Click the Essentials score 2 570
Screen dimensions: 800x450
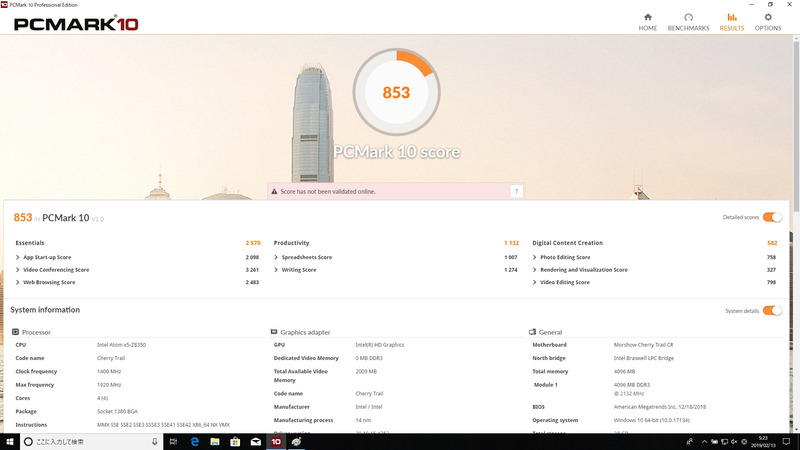(253, 243)
